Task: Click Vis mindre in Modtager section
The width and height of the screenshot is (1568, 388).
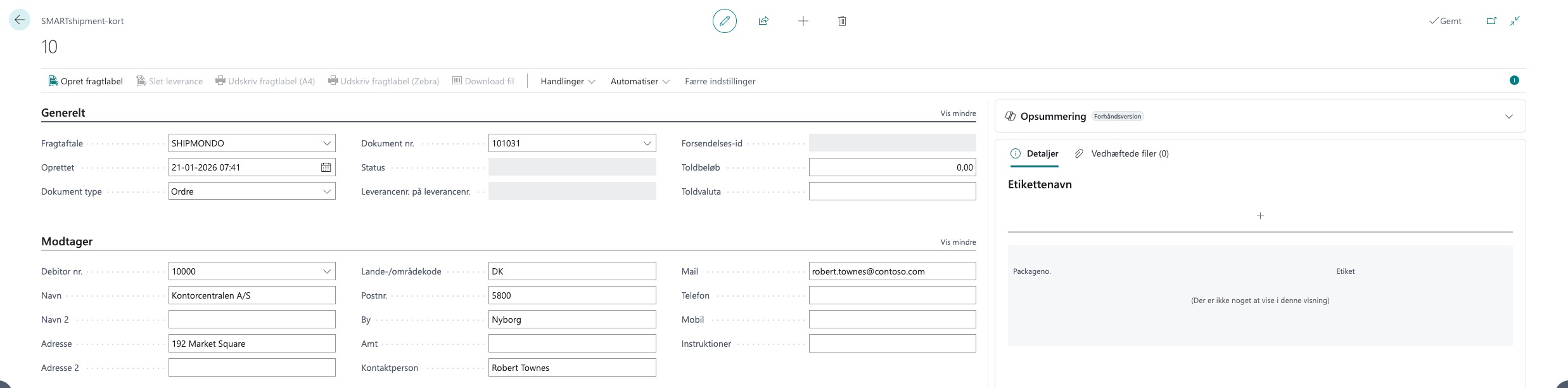Action: pyautogui.click(x=957, y=242)
